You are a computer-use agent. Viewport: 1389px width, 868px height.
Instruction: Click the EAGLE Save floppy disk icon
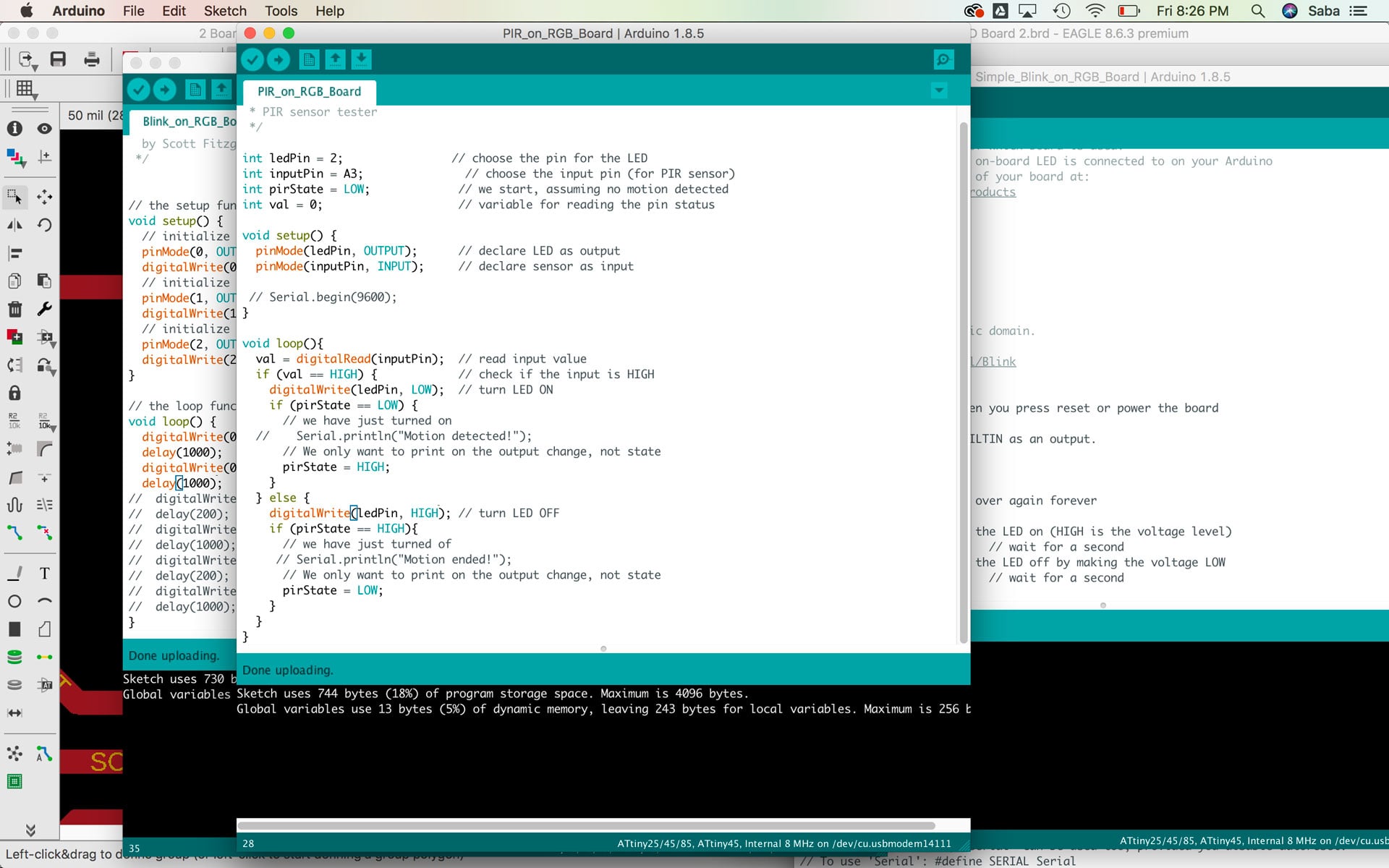58,59
